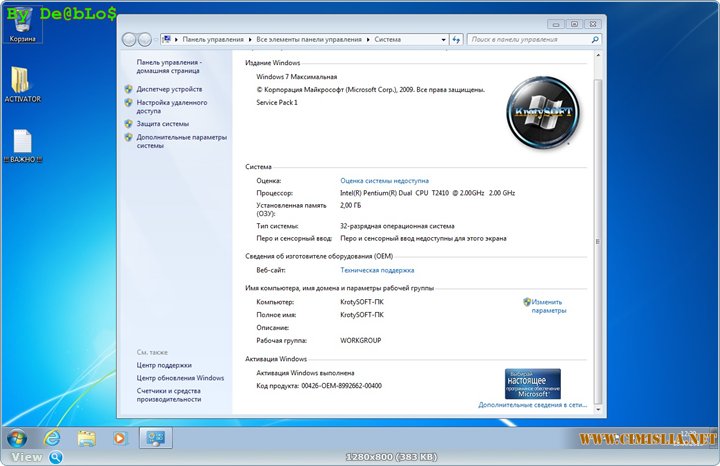Expand the Панель управления breadcrumb arrow
The image size is (720, 466).
pyautogui.click(x=250, y=39)
